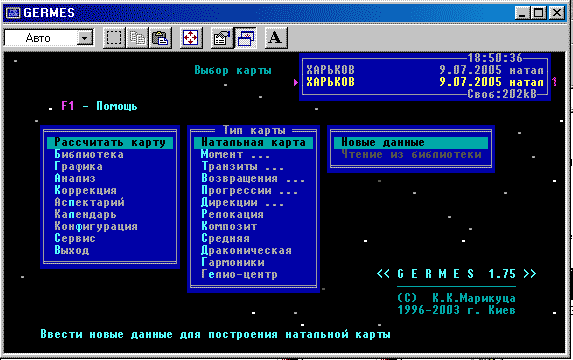Click the 'Авто' combo box field

tap(49, 38)
